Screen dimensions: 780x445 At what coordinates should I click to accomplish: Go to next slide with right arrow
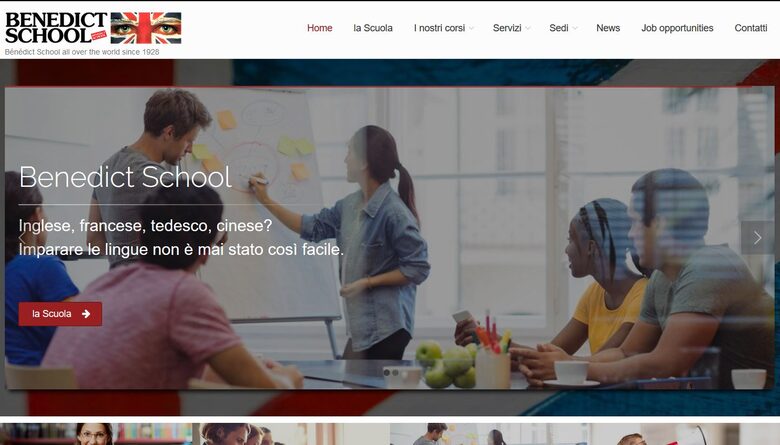click(x=757, y=238)
